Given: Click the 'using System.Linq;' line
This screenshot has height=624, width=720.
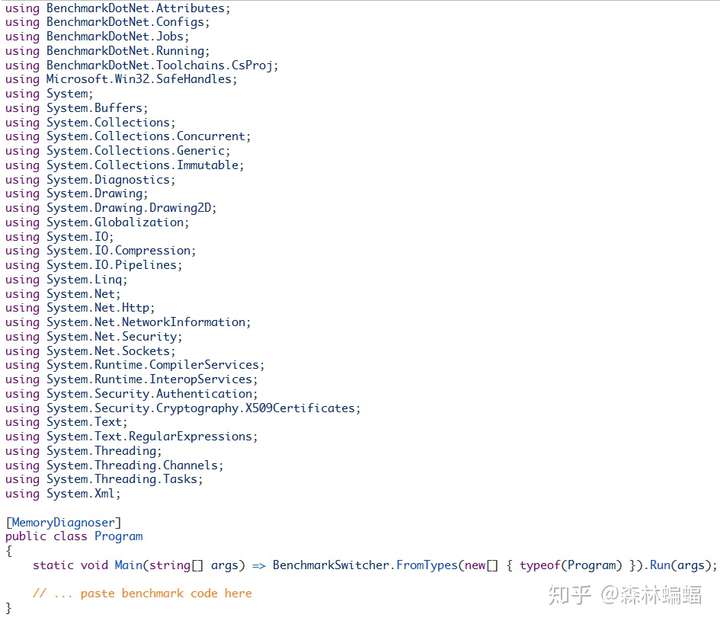Looking at the screenshot, I should 66,280.
